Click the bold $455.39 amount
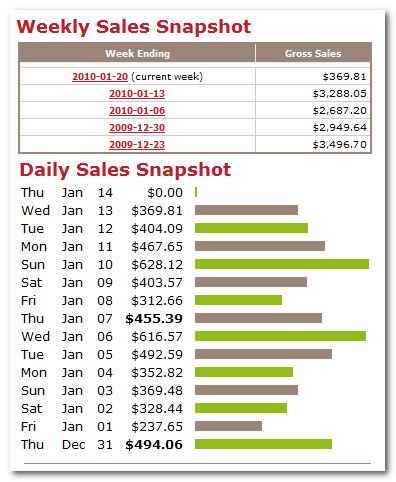This screenshot has height=482, width=396. [154, 319]
